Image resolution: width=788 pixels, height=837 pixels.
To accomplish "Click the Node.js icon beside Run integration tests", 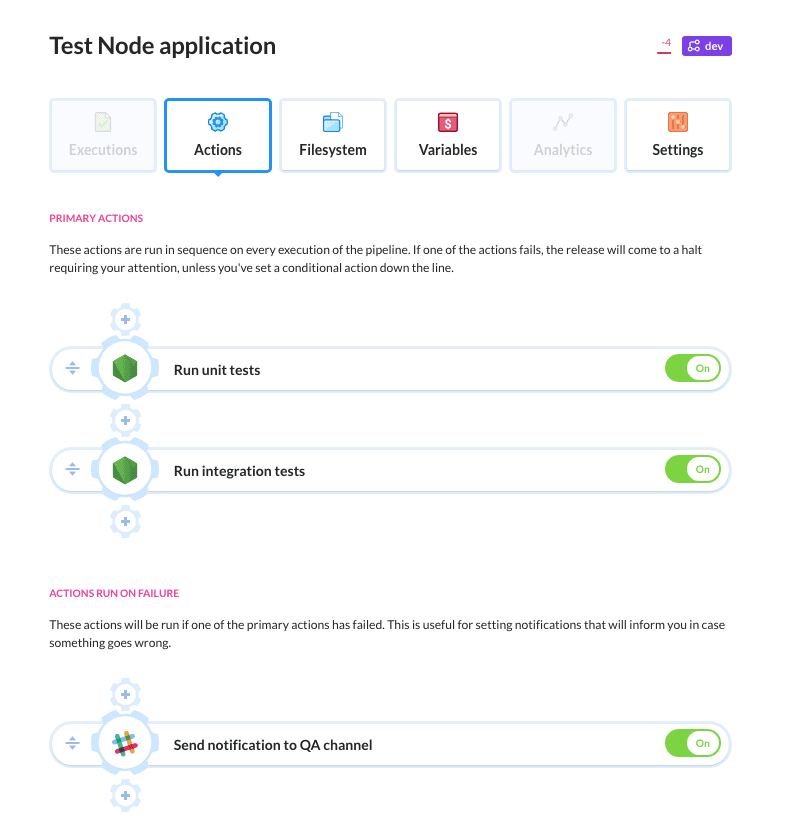I will (125, 470).
